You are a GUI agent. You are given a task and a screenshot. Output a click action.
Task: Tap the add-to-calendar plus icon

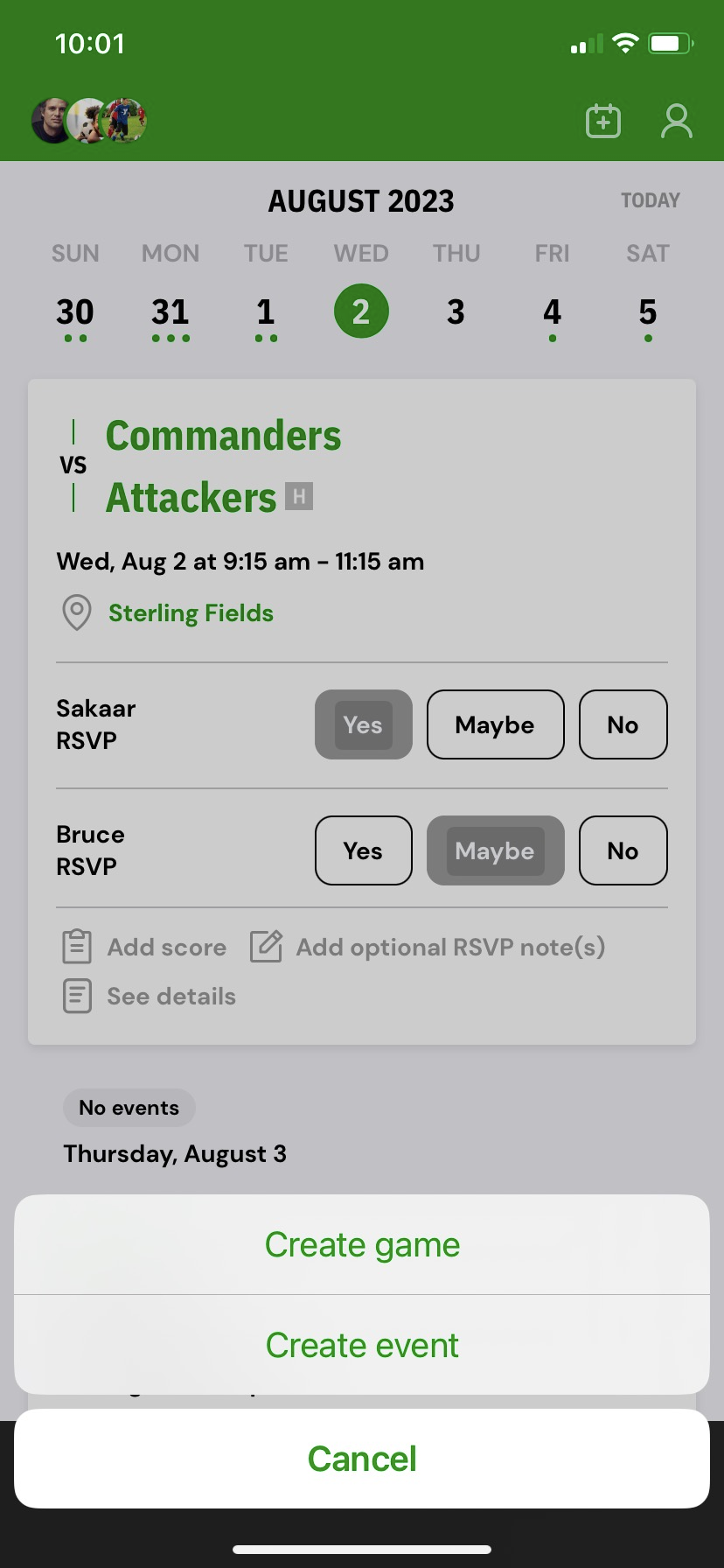tap(603, 121)
